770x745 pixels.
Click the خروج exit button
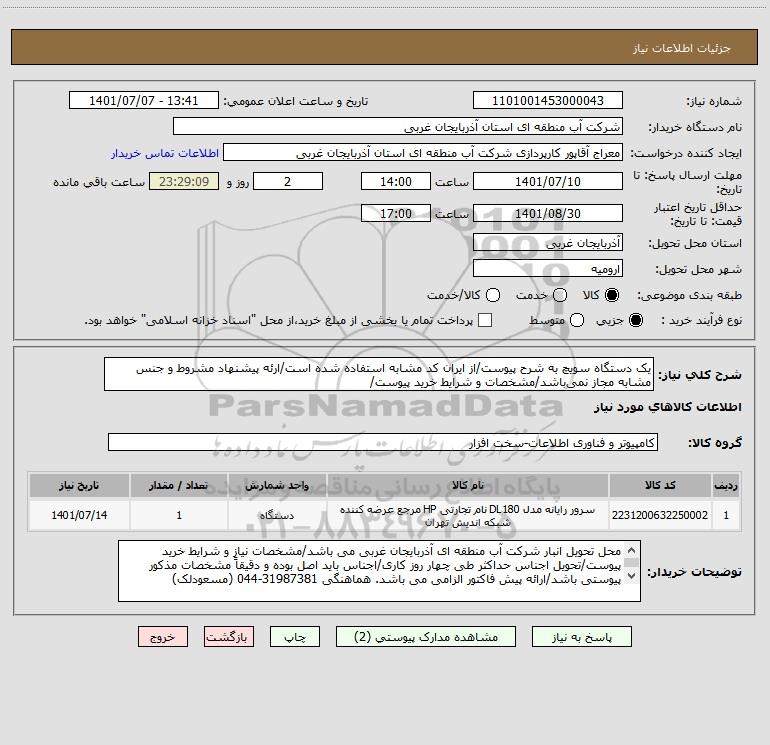tap(163, 637)
